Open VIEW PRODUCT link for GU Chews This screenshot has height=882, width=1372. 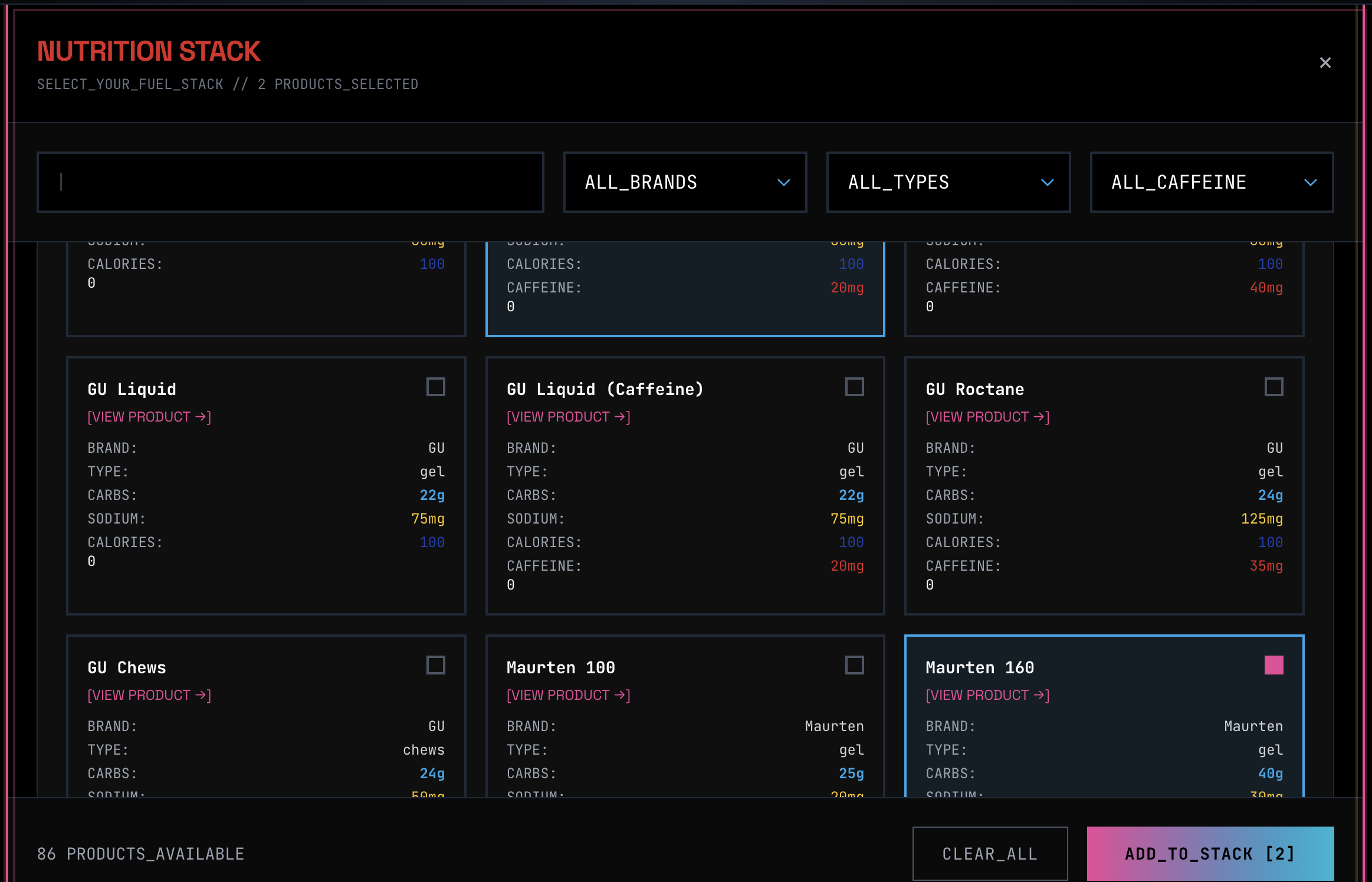[x=149, y=695]
